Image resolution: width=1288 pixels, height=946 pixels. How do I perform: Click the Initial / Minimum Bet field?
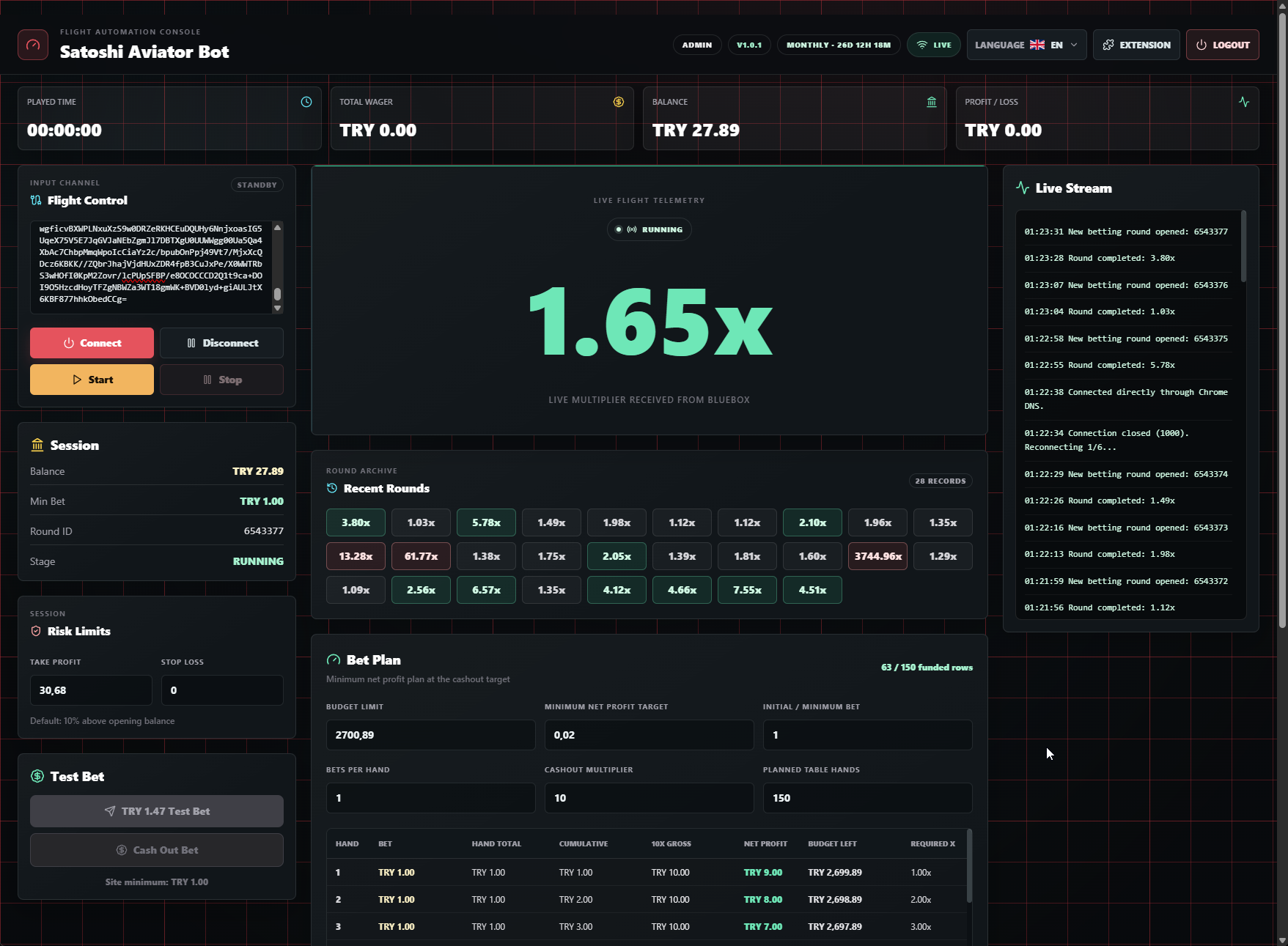868,735
